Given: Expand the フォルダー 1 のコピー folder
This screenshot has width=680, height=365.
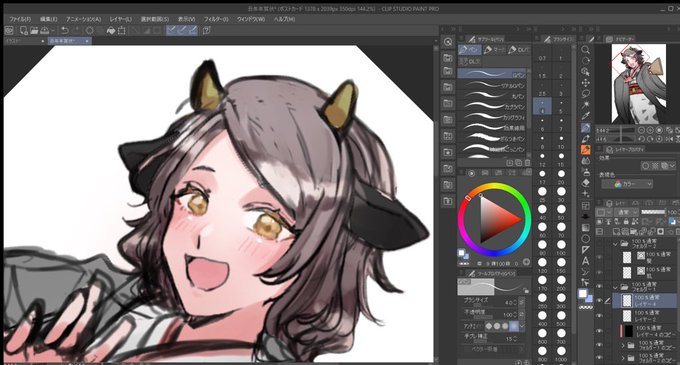Looking at the screenshot, I should pos(623,345).
